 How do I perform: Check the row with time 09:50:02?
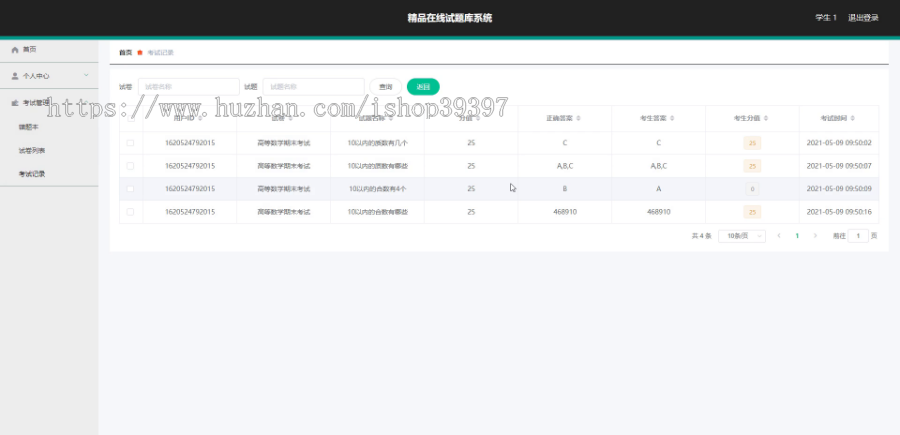click(x=130, y=143)
